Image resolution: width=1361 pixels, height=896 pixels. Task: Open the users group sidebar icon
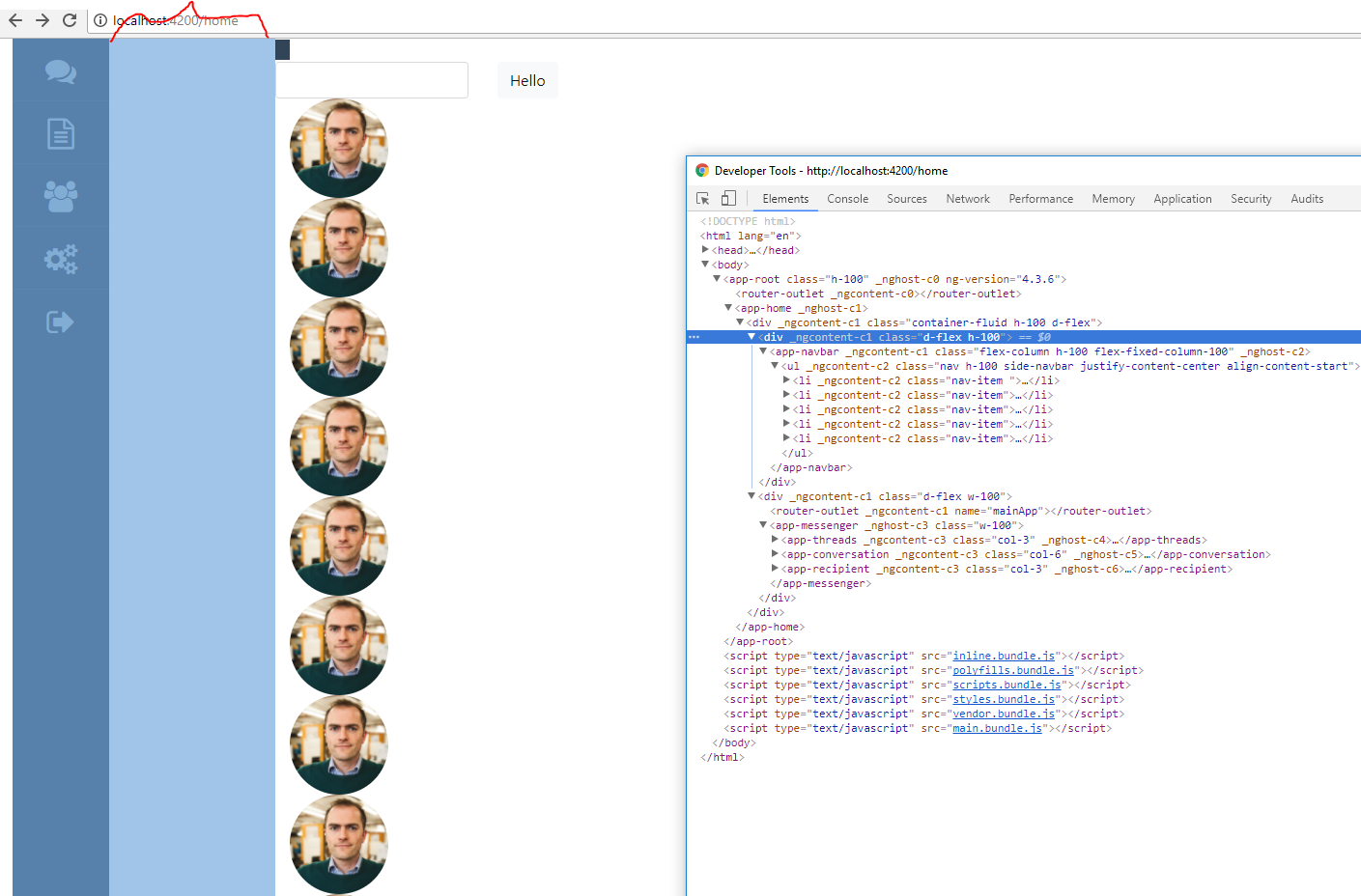(x=61, y=197)
